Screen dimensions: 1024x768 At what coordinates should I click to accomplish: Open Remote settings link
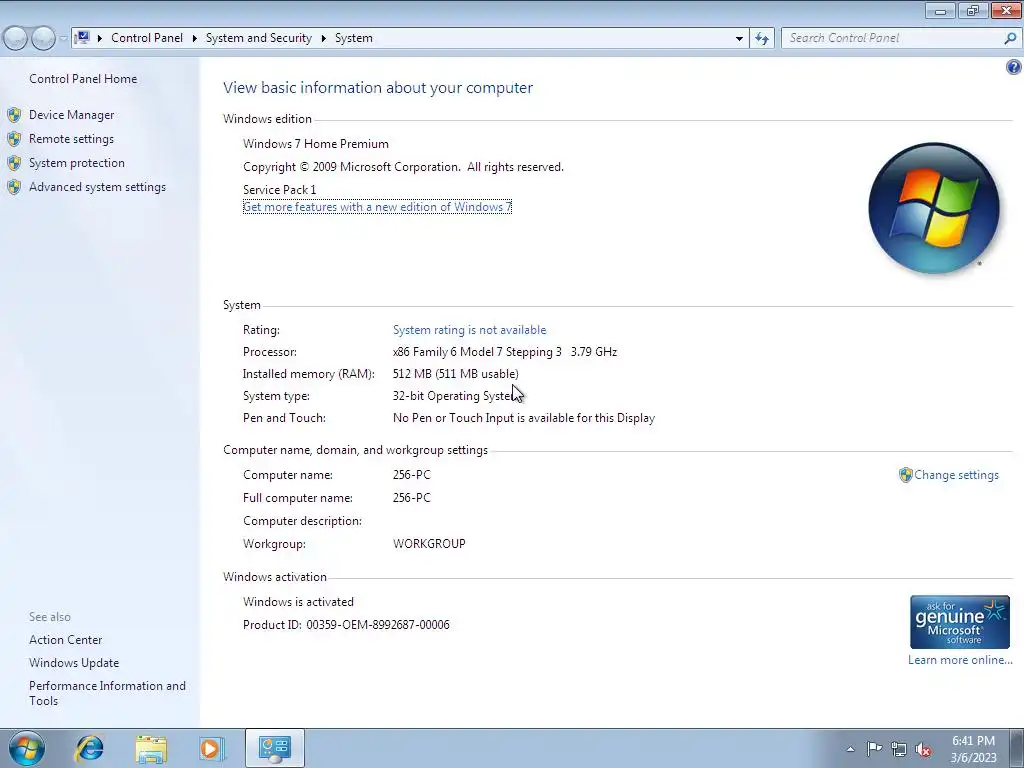pyautogui.click(x=71, y=139)
